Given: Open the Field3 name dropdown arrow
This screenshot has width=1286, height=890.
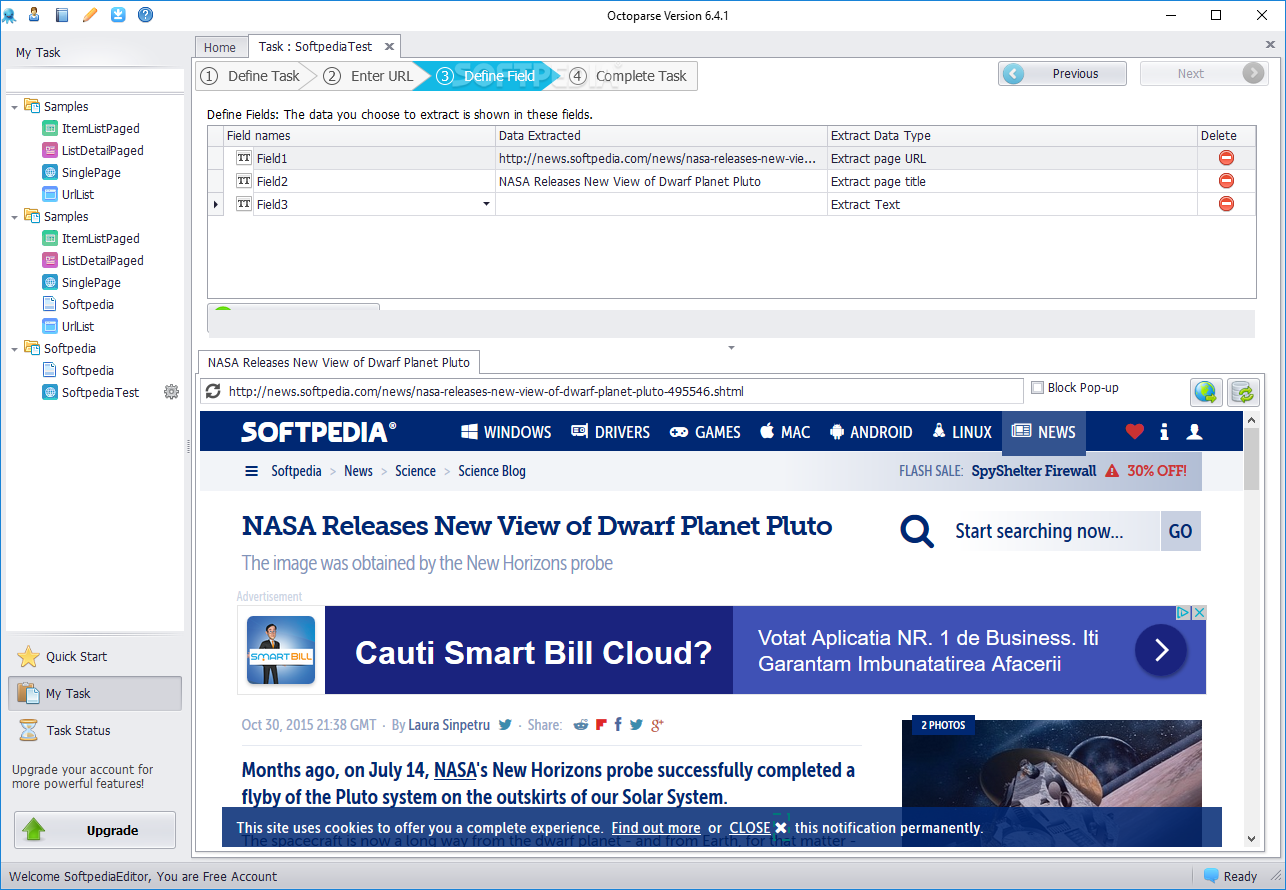Looking at the screenshot, I should click(x=487, y=204).
